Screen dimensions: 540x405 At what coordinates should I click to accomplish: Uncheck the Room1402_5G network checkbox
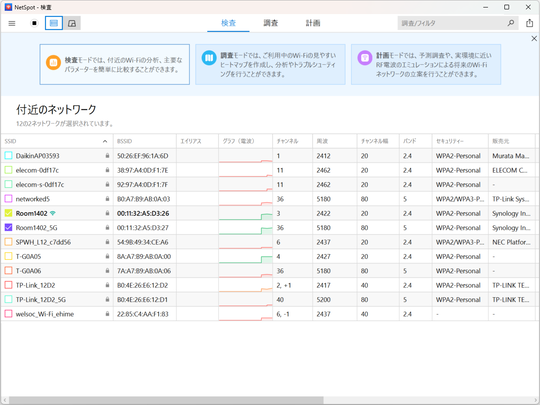point(8,228)
